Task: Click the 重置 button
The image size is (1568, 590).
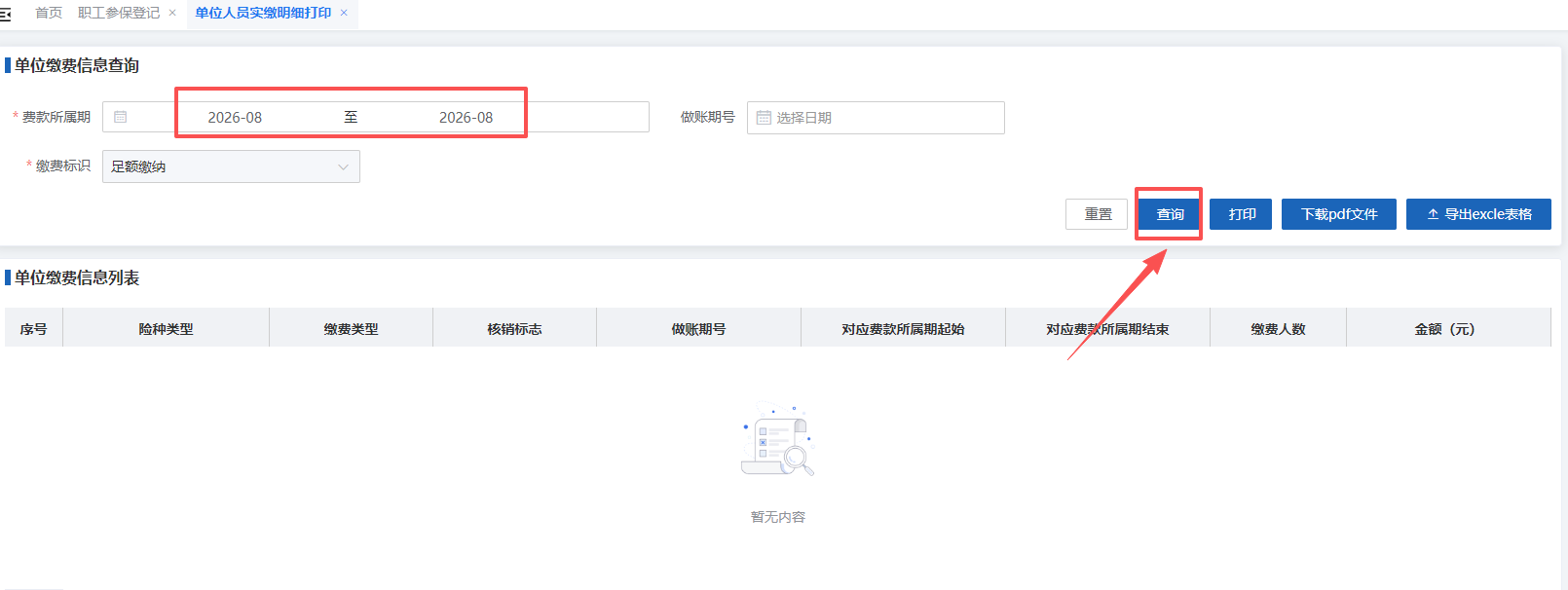Action: pos(1098,214)
